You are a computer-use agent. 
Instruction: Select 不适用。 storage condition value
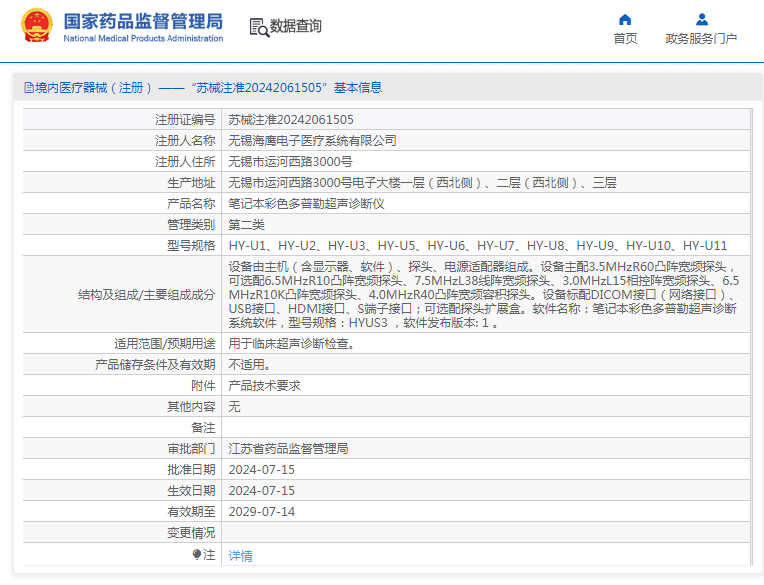pos(249,365)
